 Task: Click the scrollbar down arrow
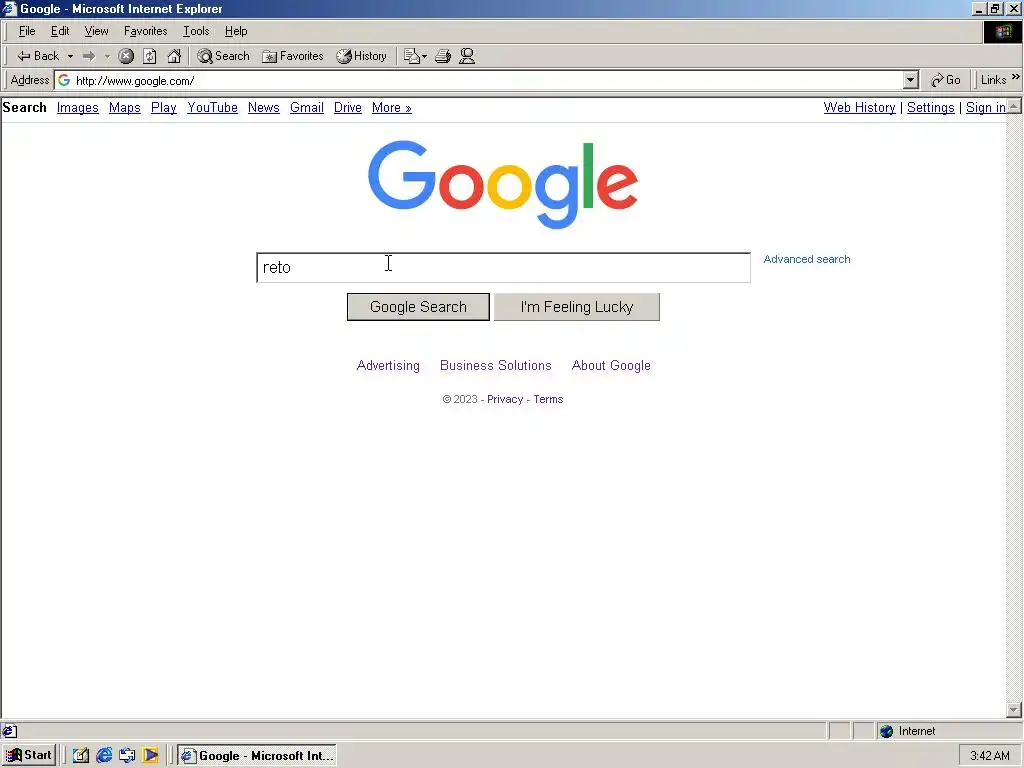coord(1014,709)
